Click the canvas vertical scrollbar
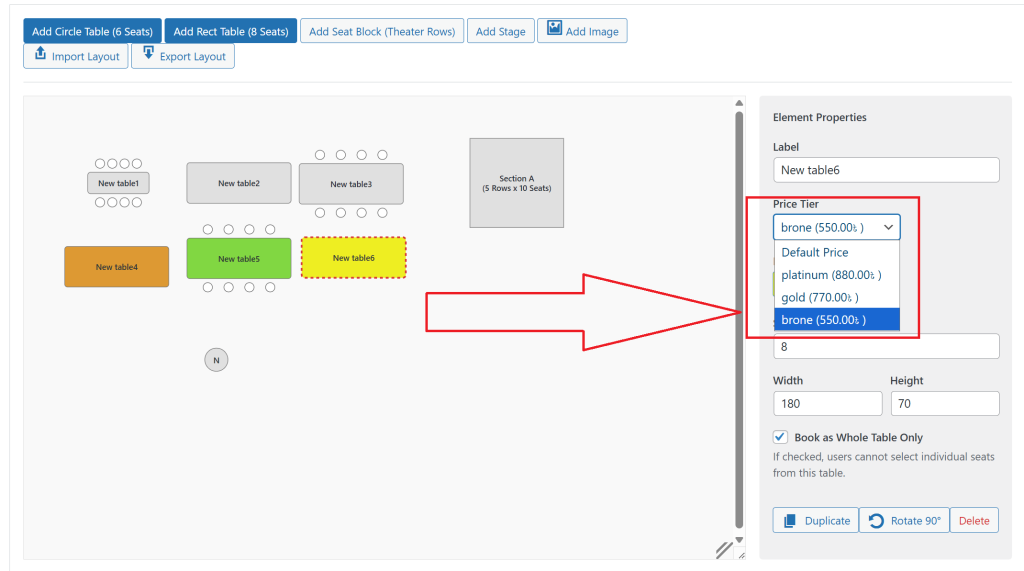Image resolution: width=1024 pixels, height=571 pixels. click(739, 320)
